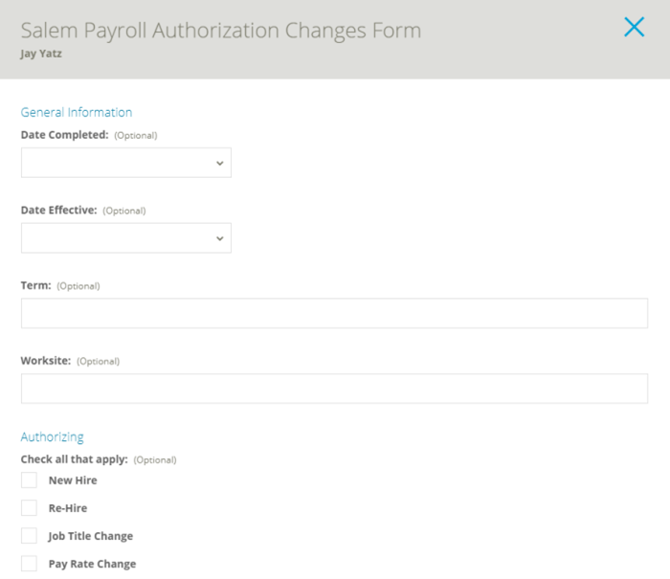Click the Check all that apply label

pos(74,459)
